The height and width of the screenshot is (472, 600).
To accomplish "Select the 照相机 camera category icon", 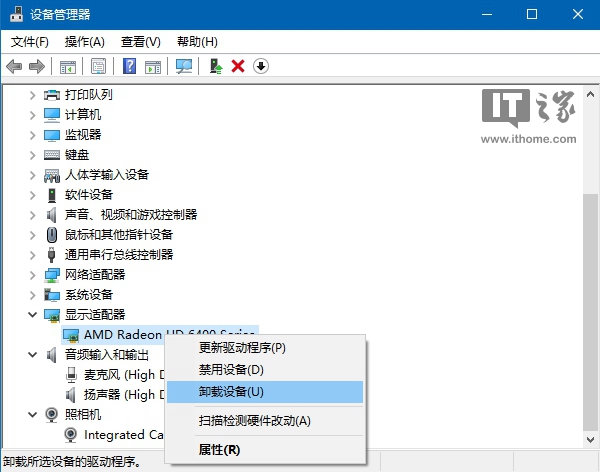I will point(51,415).
